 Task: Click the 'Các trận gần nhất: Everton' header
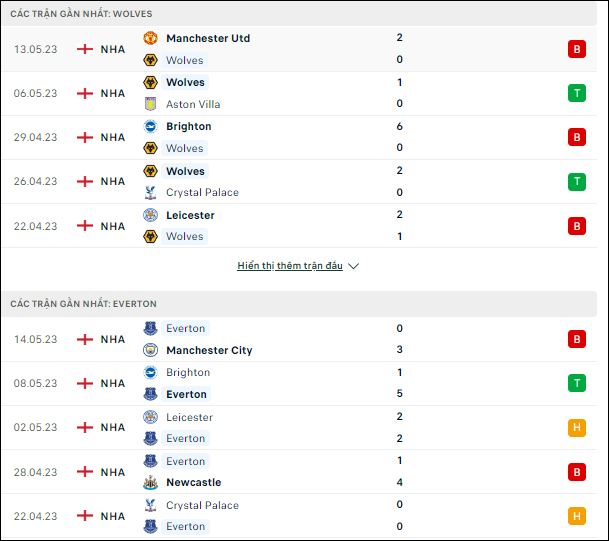299,304
